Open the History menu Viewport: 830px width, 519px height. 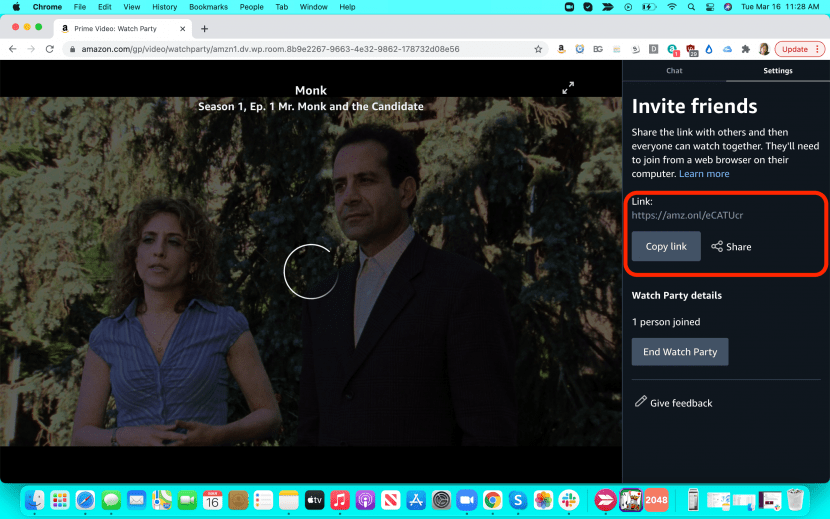point(165,7)
